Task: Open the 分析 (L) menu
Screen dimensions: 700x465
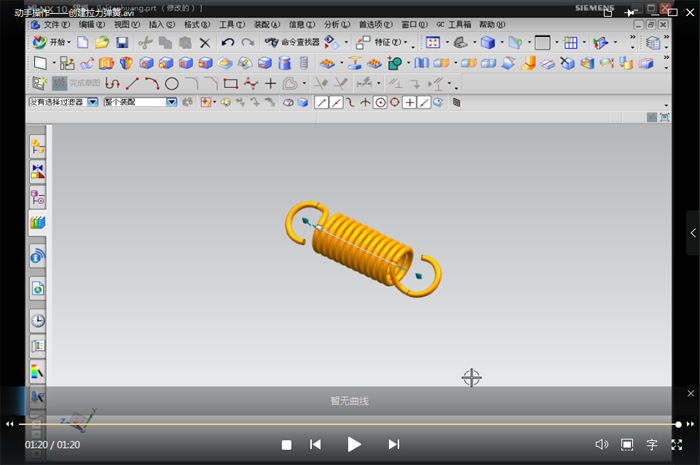Action: 336,24
